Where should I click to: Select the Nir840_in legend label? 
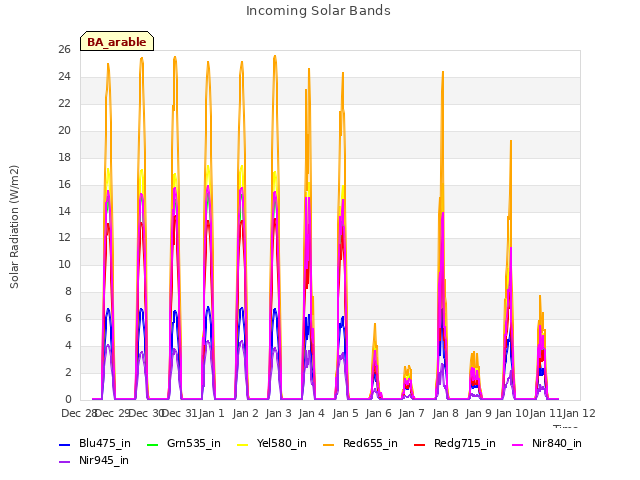click(557, 444)
